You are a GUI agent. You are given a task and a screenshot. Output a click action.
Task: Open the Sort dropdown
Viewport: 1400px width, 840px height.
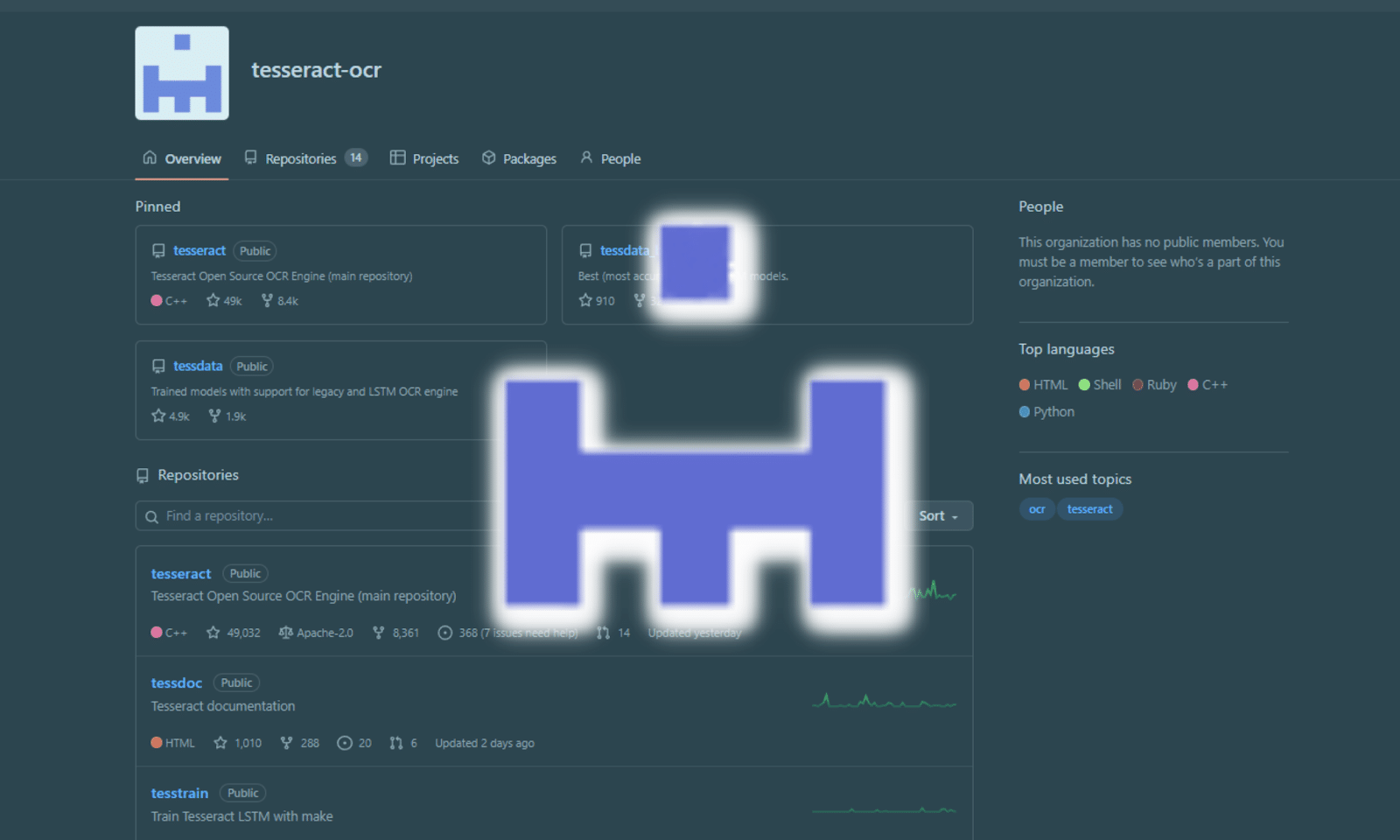pos(937,515)
